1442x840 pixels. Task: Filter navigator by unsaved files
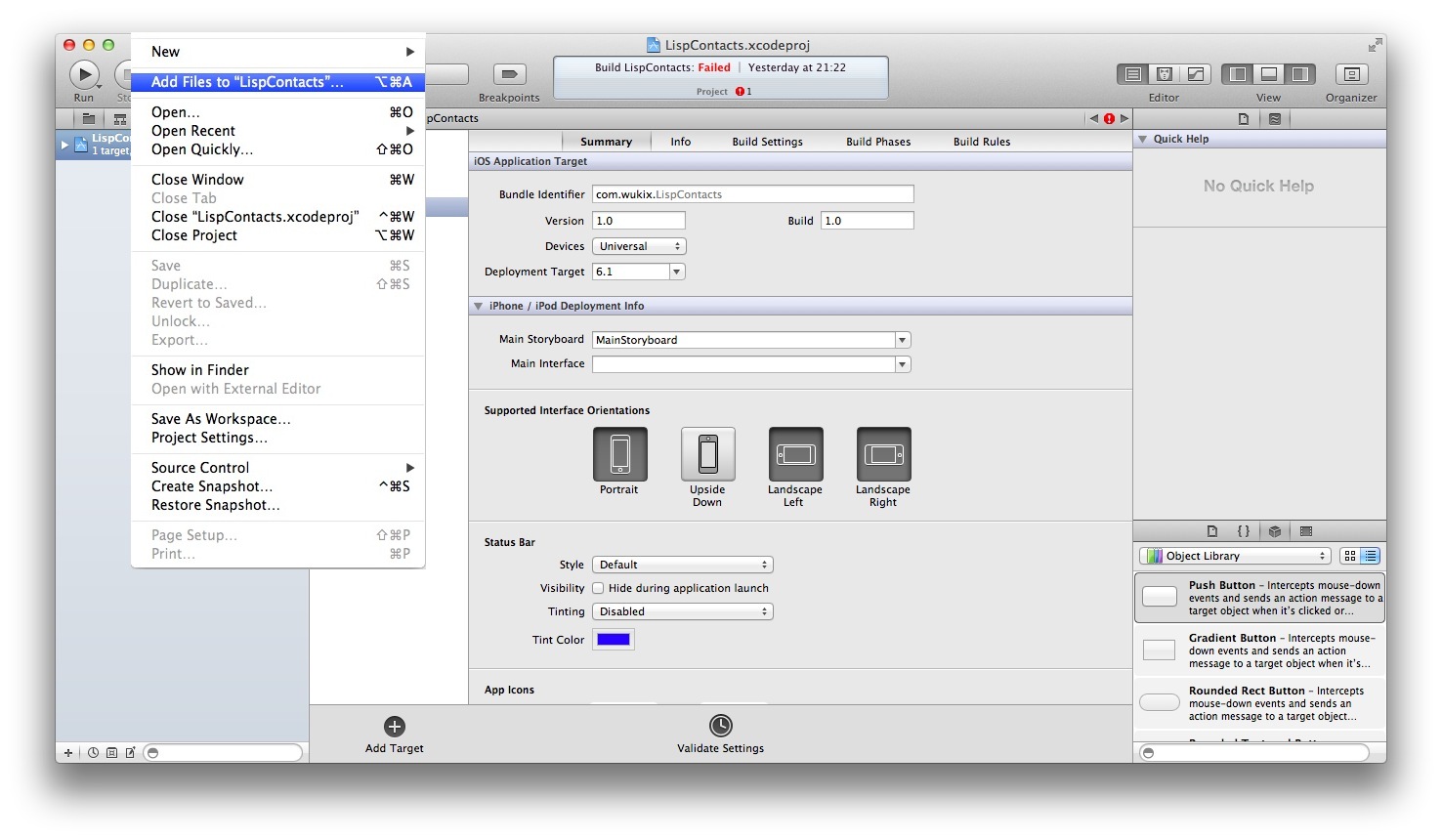tap(130, 753)
